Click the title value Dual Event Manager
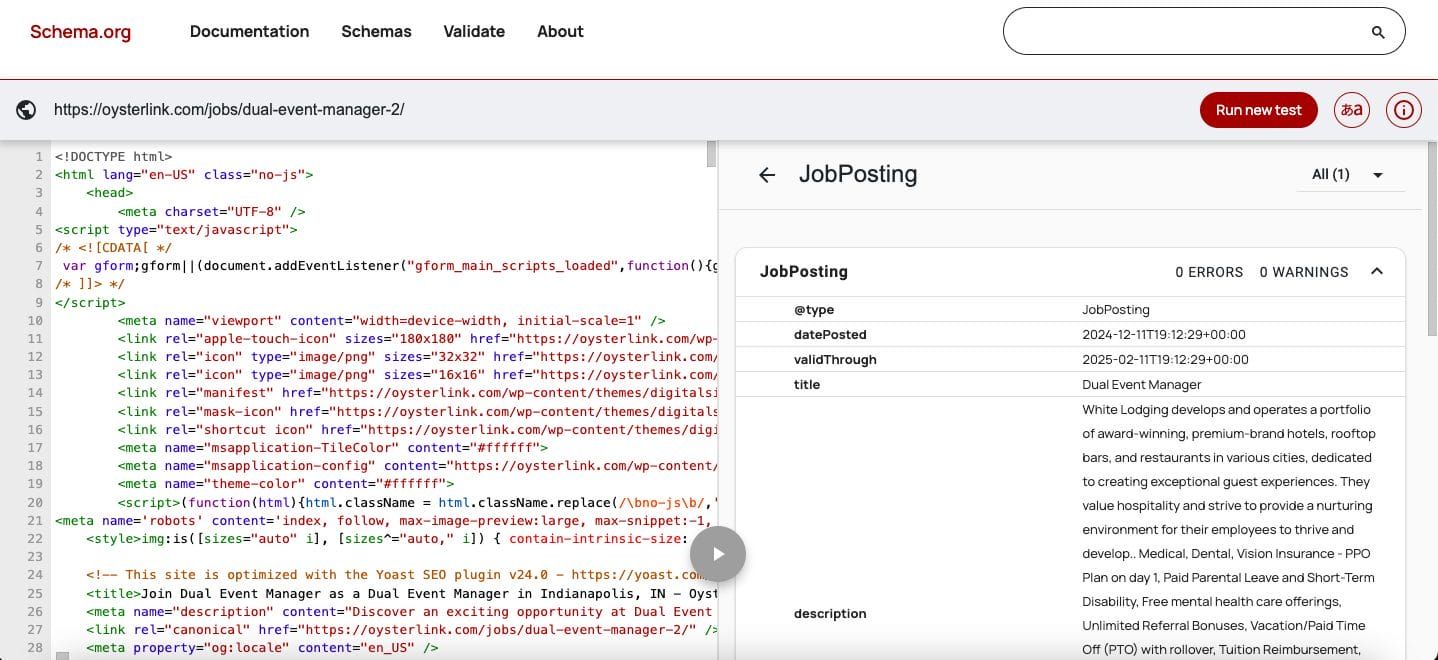Image resolution: width=1438 pixels, height=660 pixels. (x=1141, y=384)
